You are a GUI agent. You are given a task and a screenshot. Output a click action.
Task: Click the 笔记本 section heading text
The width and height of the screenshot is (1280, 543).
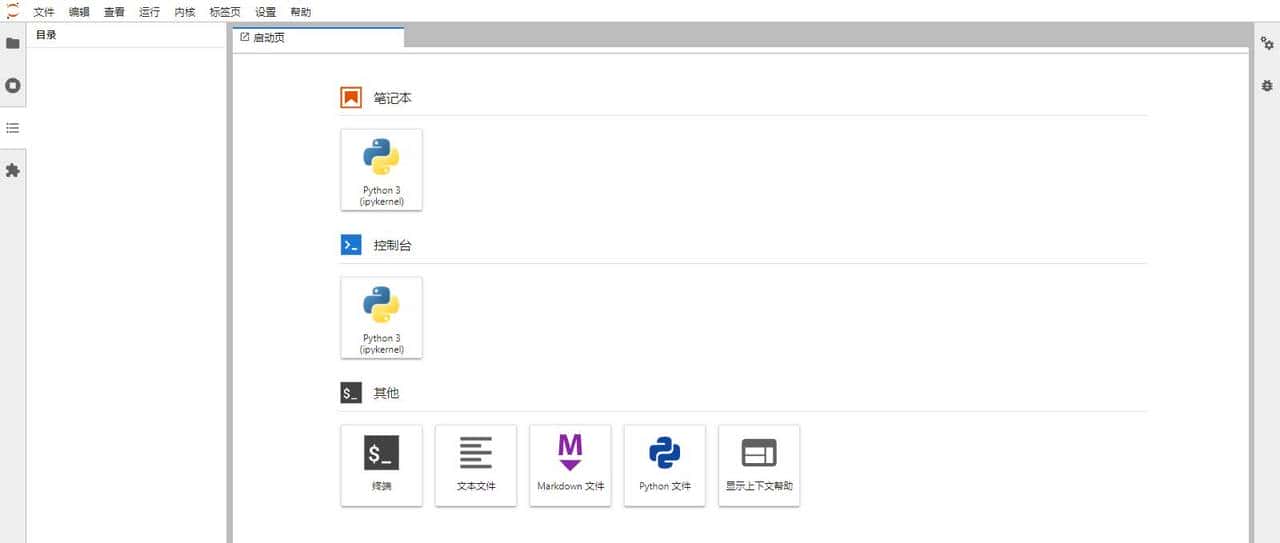pos(393,98)
